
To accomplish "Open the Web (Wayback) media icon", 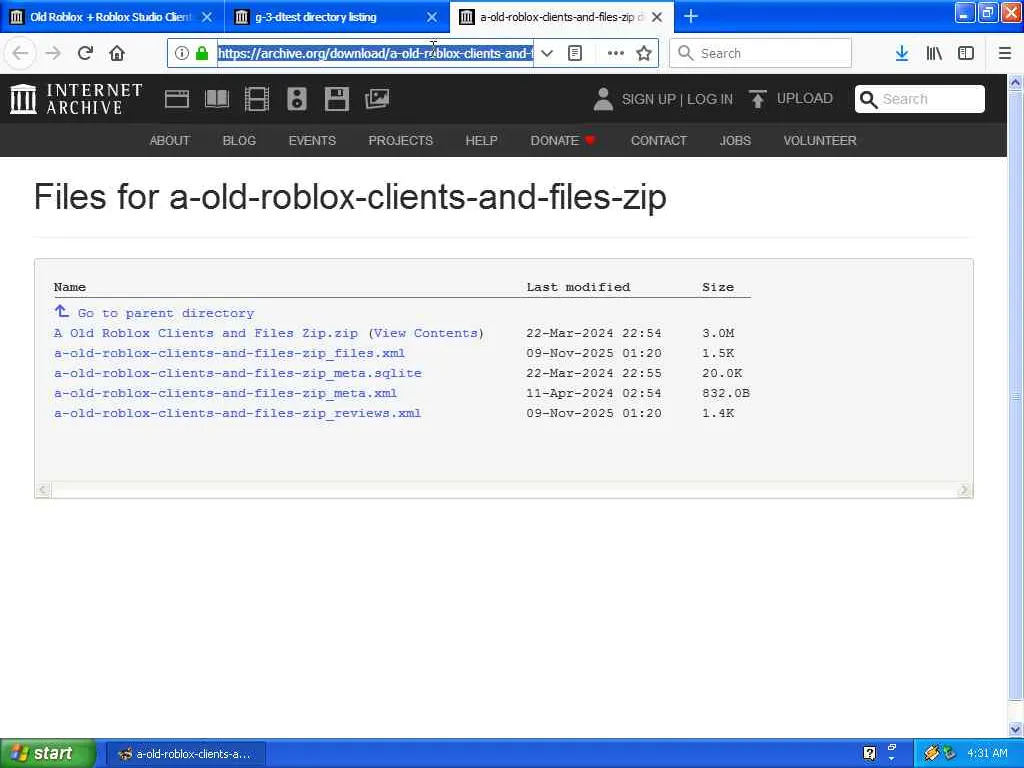I will click(177, 99).
